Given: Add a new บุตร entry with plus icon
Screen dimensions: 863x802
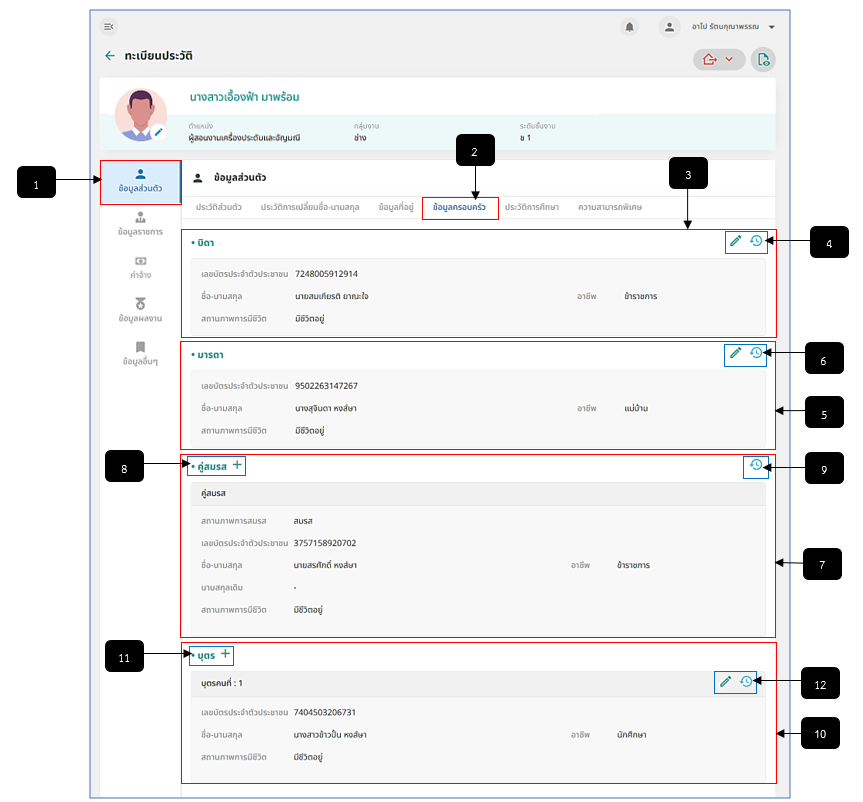Looking at the screenshot, I should point(225,654).
